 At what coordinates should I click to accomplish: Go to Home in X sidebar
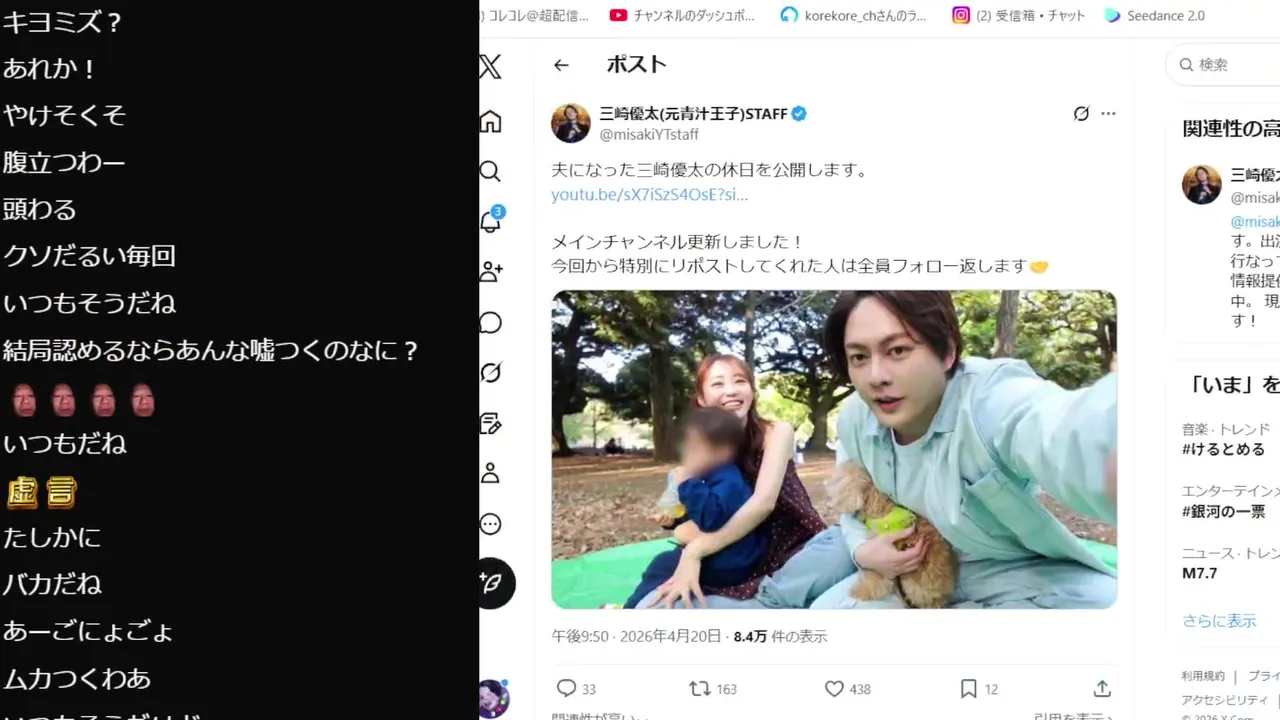pyautogui.click(x=490, y=122)
